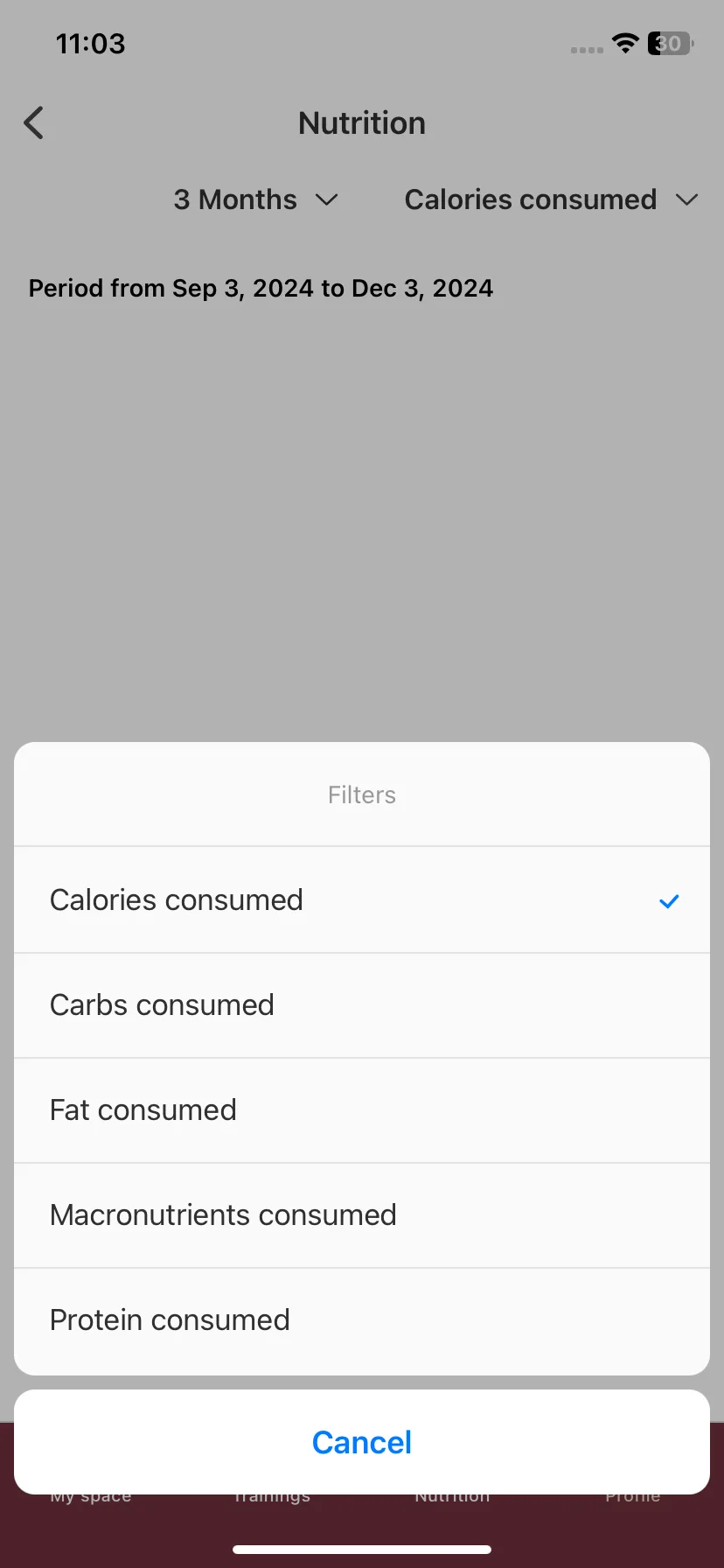The height and width of the screenshot is (1568, 724).
Task: Click the blue checkmark beside Calories consumed
Action: [x=669, y=901]
